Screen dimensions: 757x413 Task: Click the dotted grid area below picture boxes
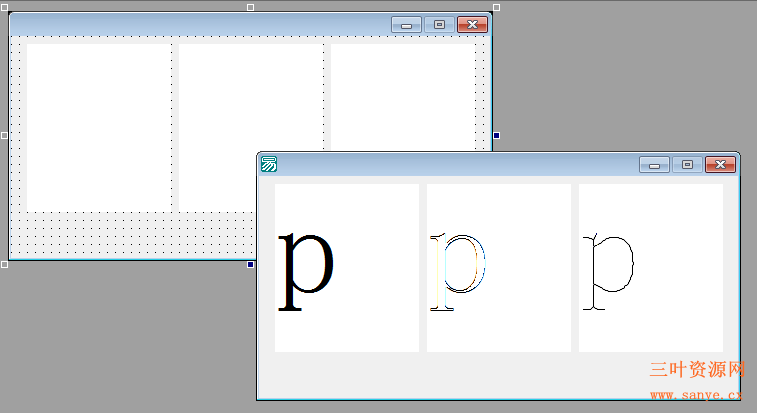130,233
